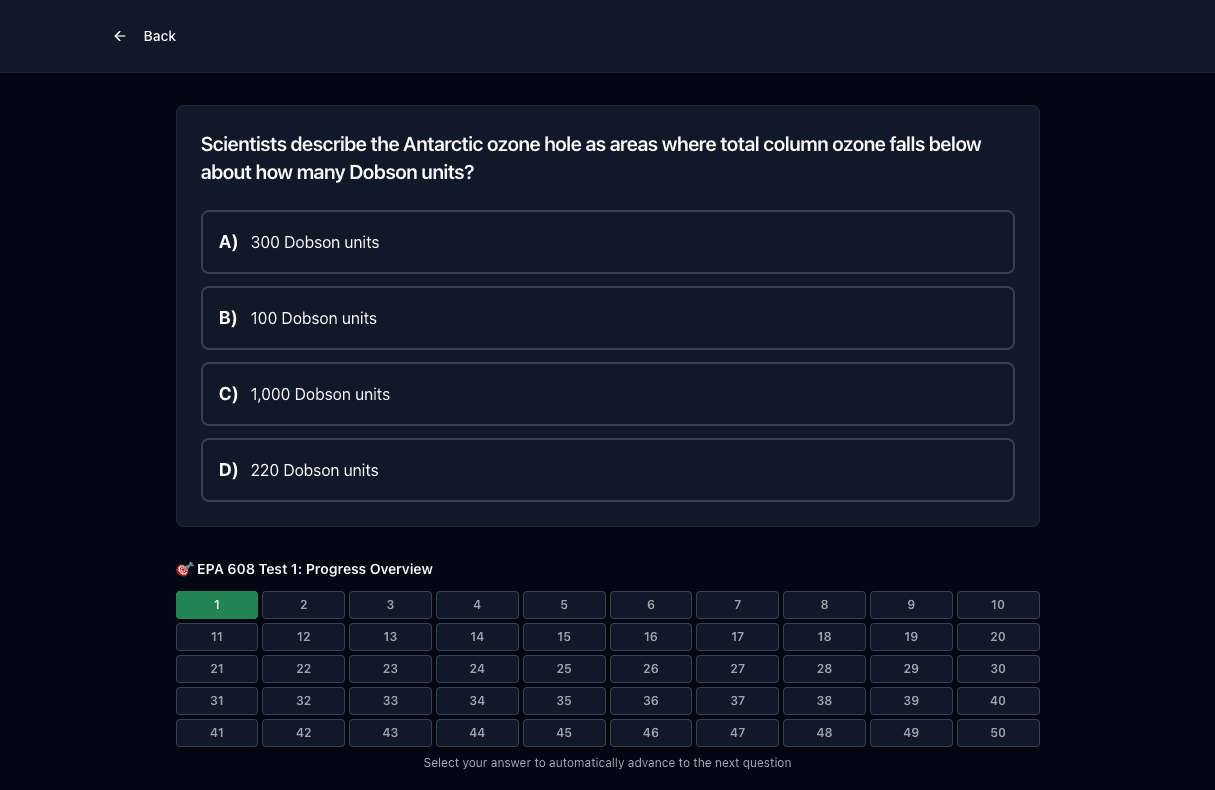Choose answer B) 100 Dobson units
Image resolution: width=1215 pixels, height=790 pixels.
(x=608, y=318)
